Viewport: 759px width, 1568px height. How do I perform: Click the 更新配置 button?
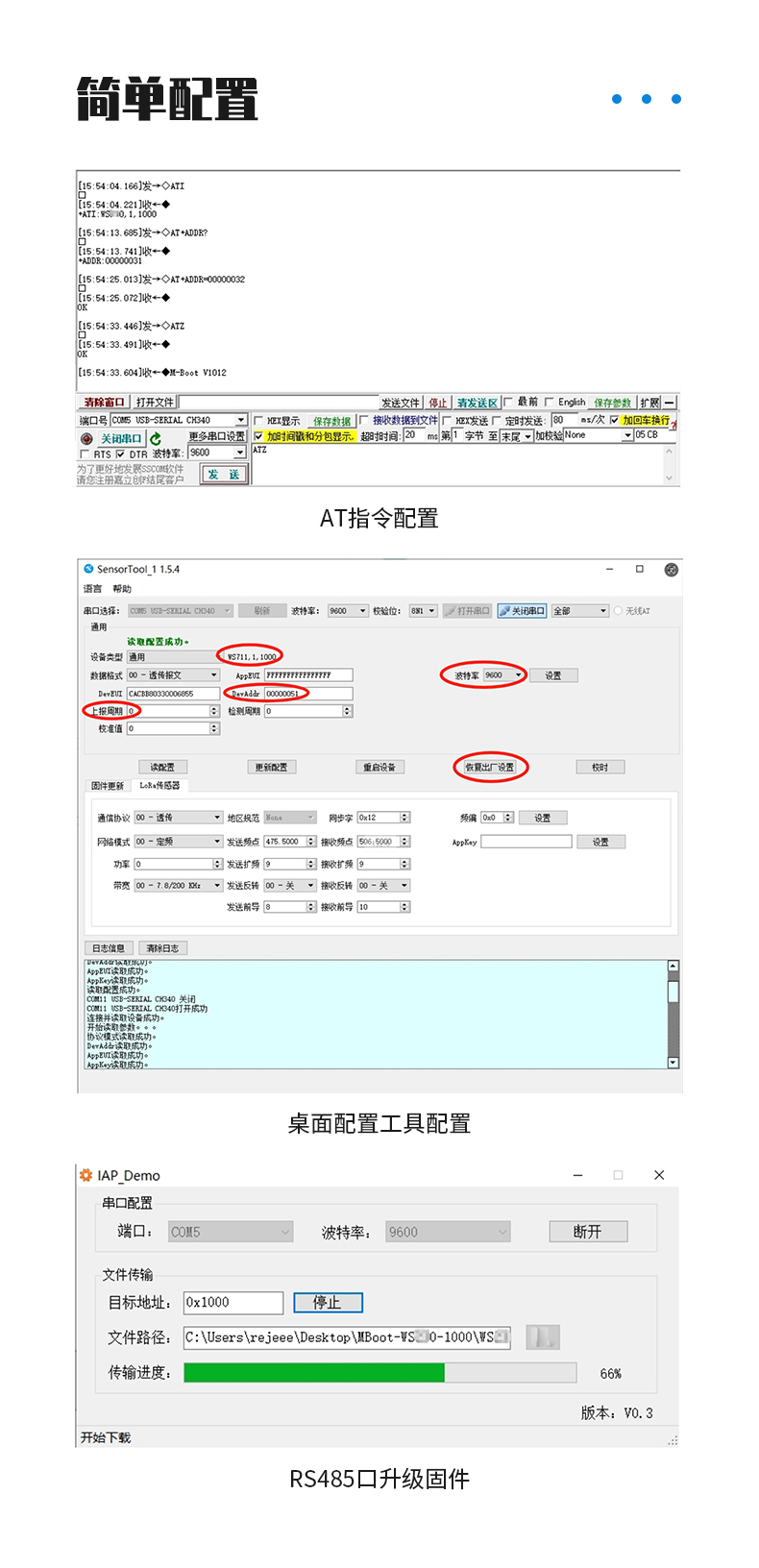tap(272, 767)
